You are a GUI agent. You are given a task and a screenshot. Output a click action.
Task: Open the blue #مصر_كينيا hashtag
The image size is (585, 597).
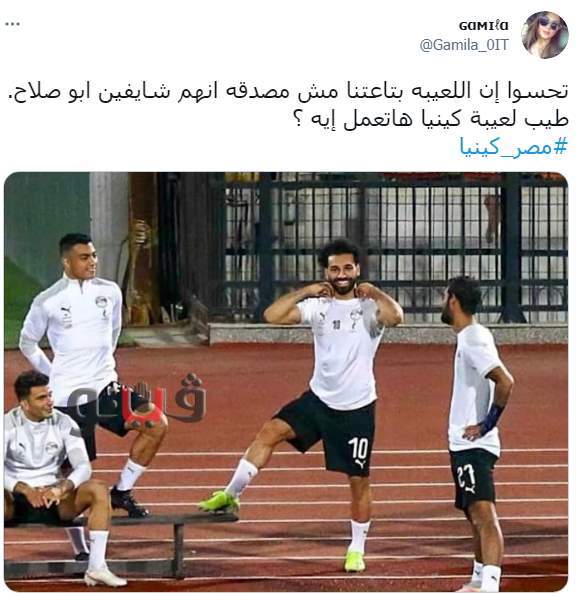point(513,147)
